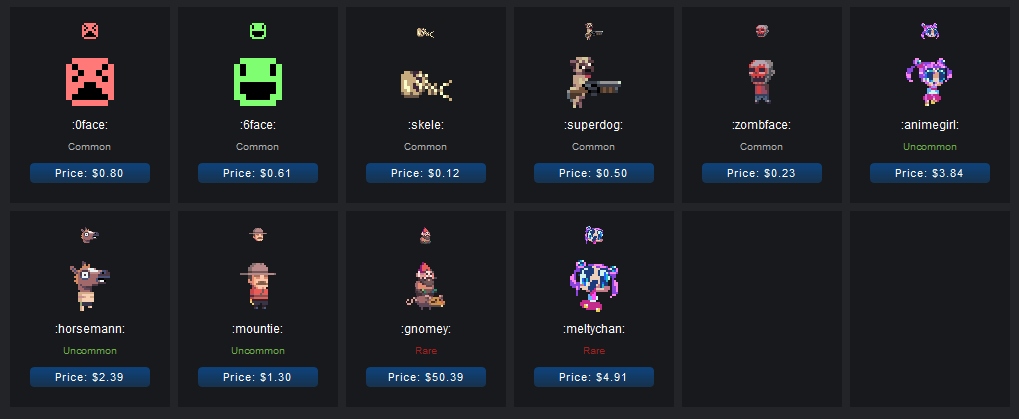The height and width of the screenshot is (419, 1019).
Task: Click the Price: $4.91 meltychan button
Action: (593, 377)
